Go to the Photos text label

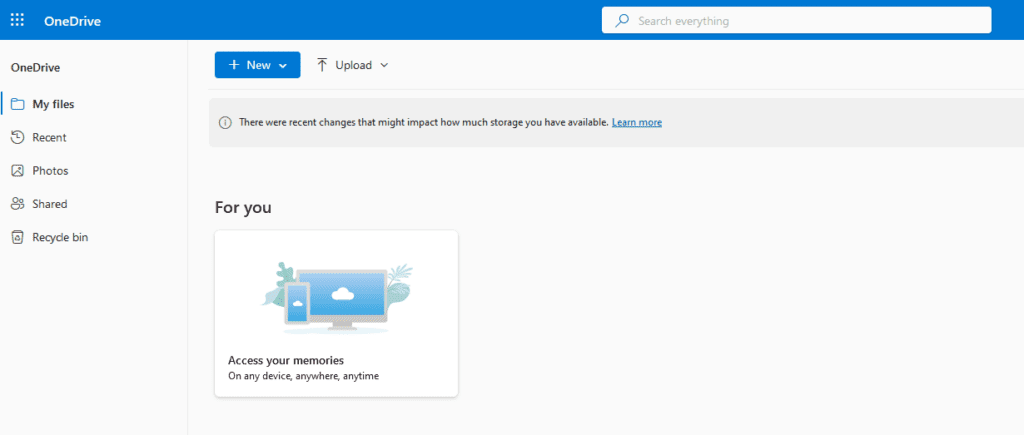50,171
